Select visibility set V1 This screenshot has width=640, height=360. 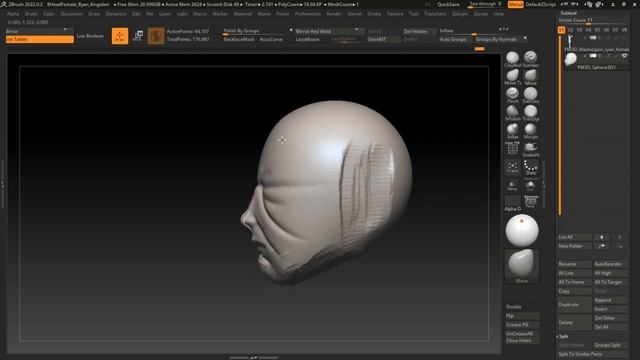coord(561,30)
